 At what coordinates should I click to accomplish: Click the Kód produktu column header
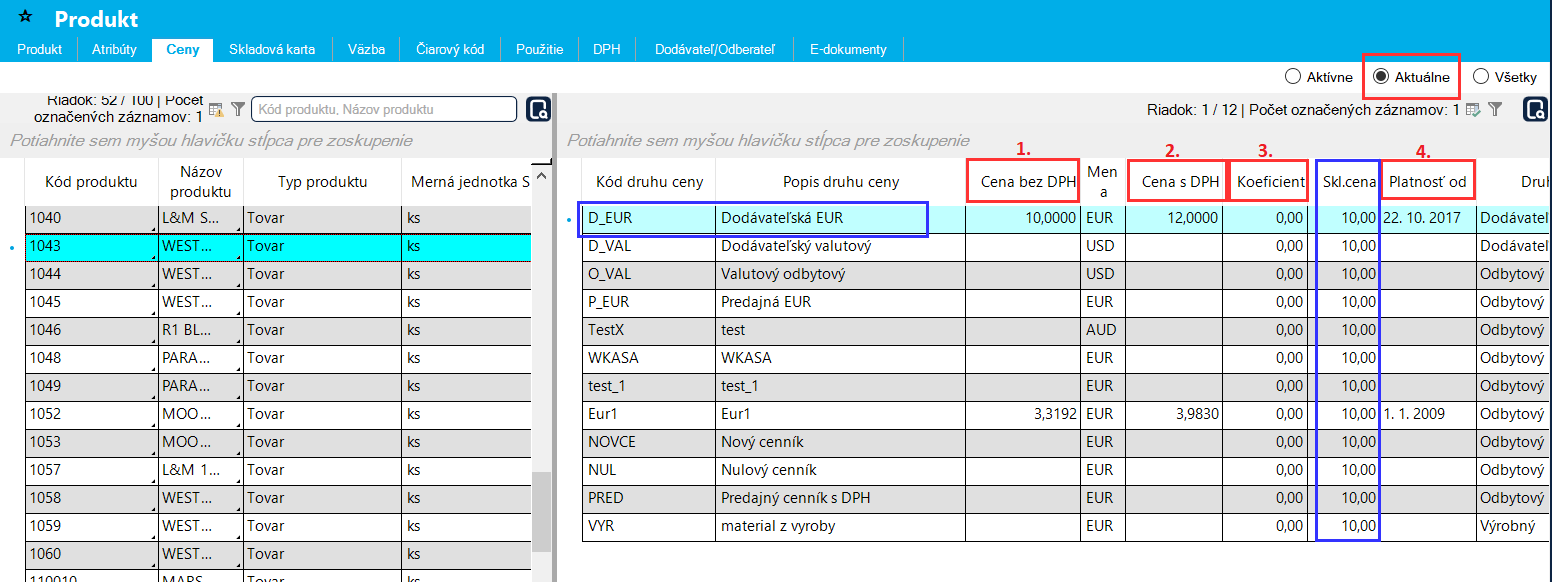[91, 182]
